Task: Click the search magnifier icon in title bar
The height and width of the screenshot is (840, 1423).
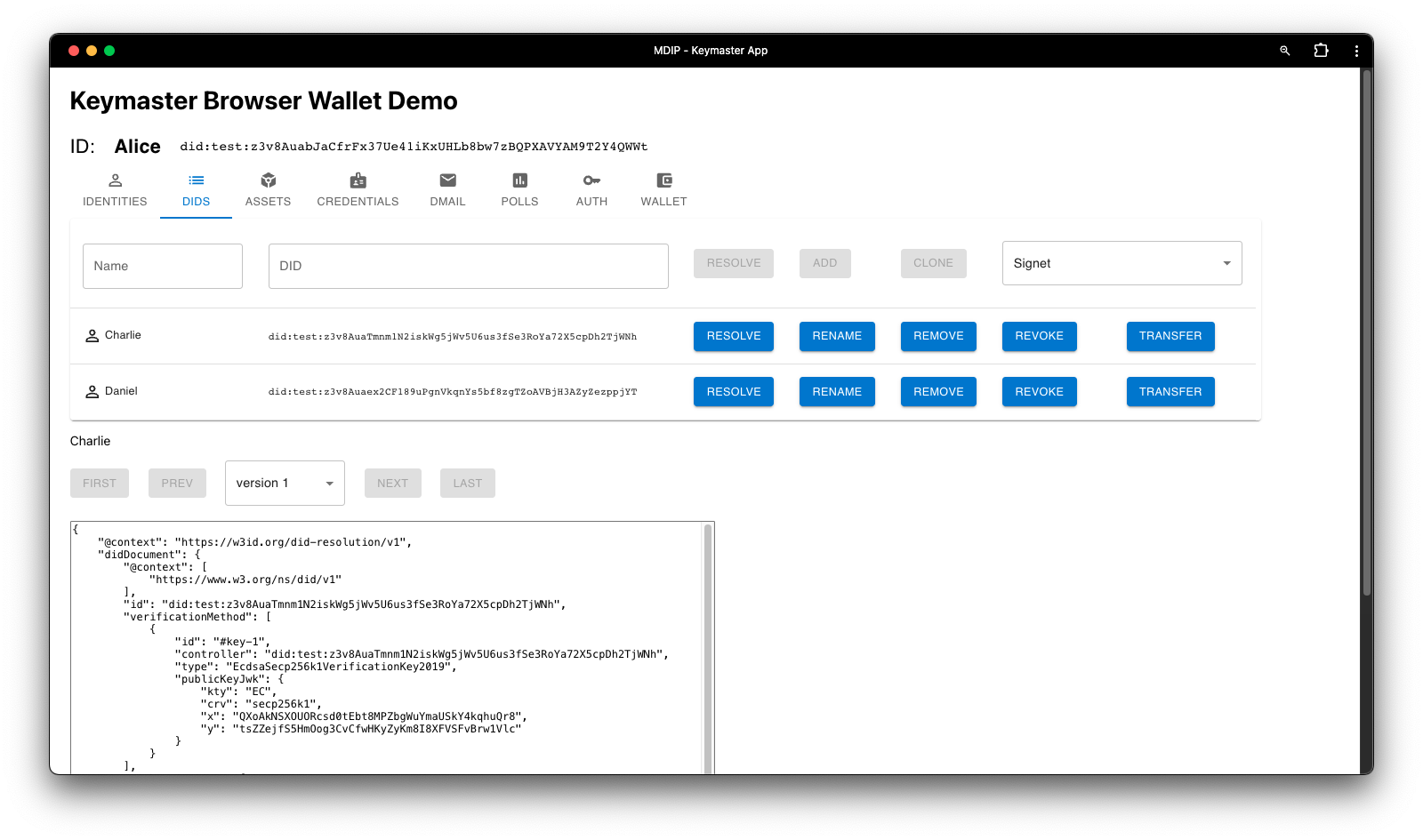Action: (1284, 51)
